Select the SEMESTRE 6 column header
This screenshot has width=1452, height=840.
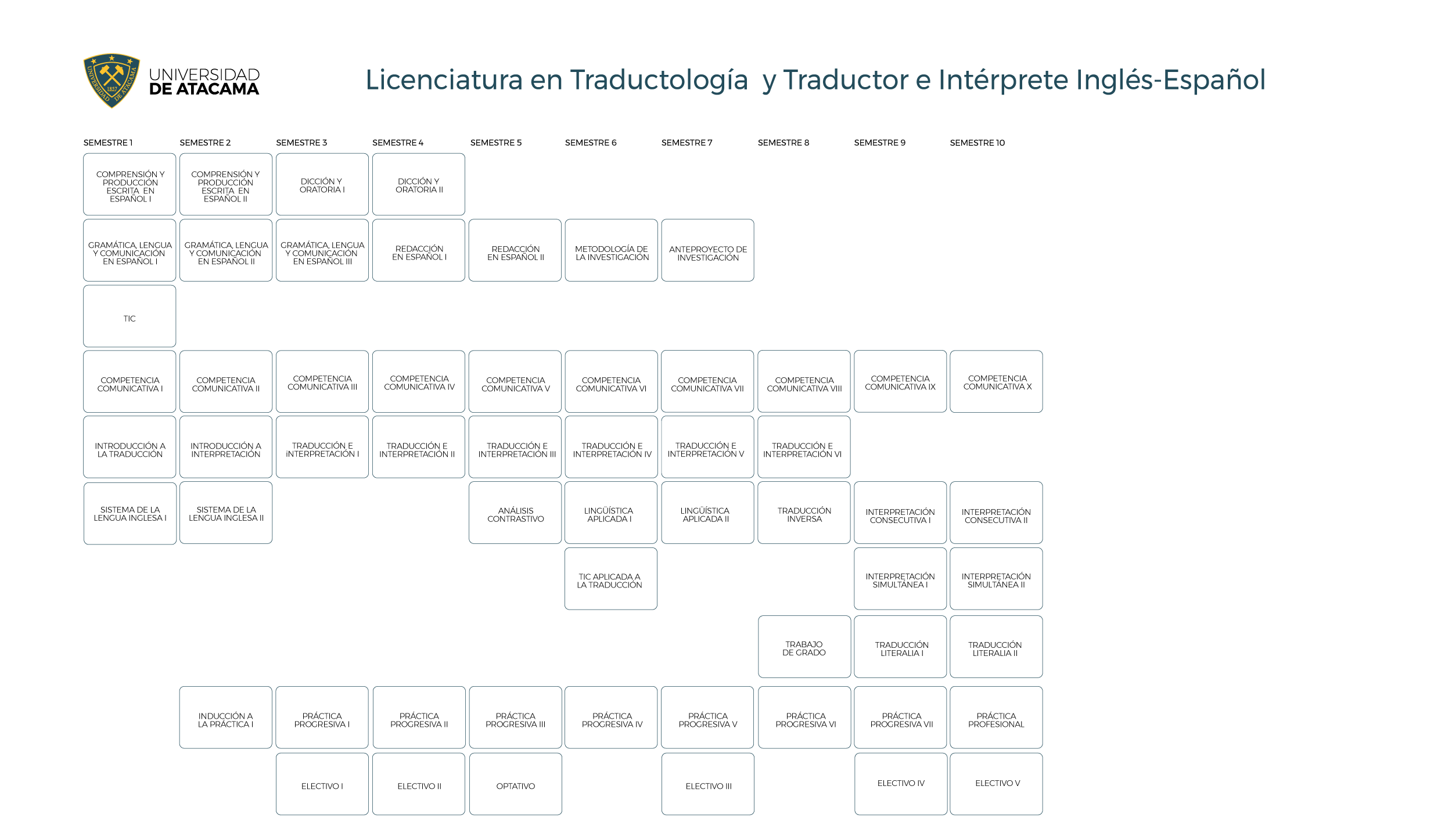591,143
